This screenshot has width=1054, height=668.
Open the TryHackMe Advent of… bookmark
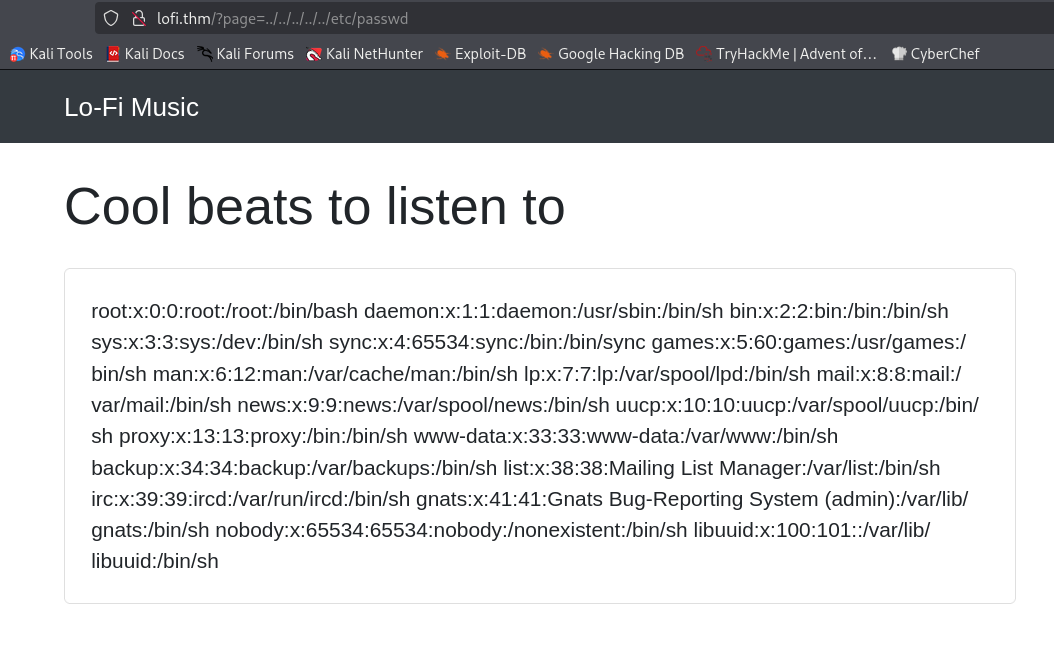coord(795,54)
